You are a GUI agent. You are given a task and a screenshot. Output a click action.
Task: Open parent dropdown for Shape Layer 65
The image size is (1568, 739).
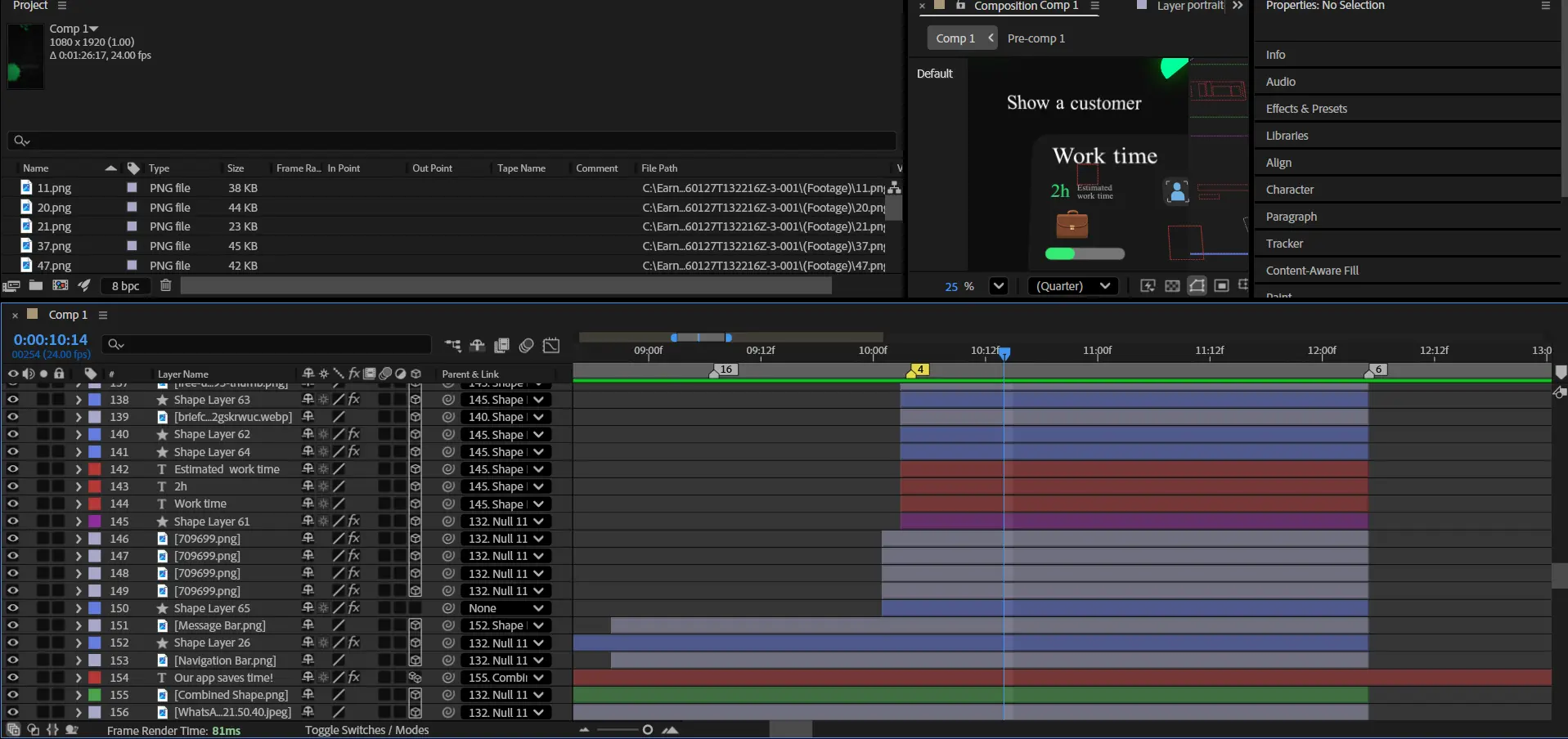point(505,608)
